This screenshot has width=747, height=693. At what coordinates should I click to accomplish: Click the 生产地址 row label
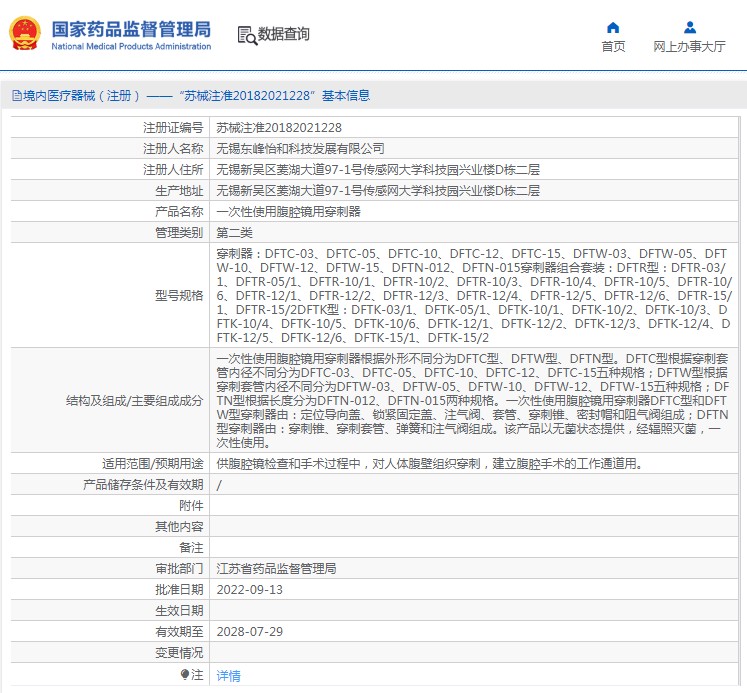179,191
